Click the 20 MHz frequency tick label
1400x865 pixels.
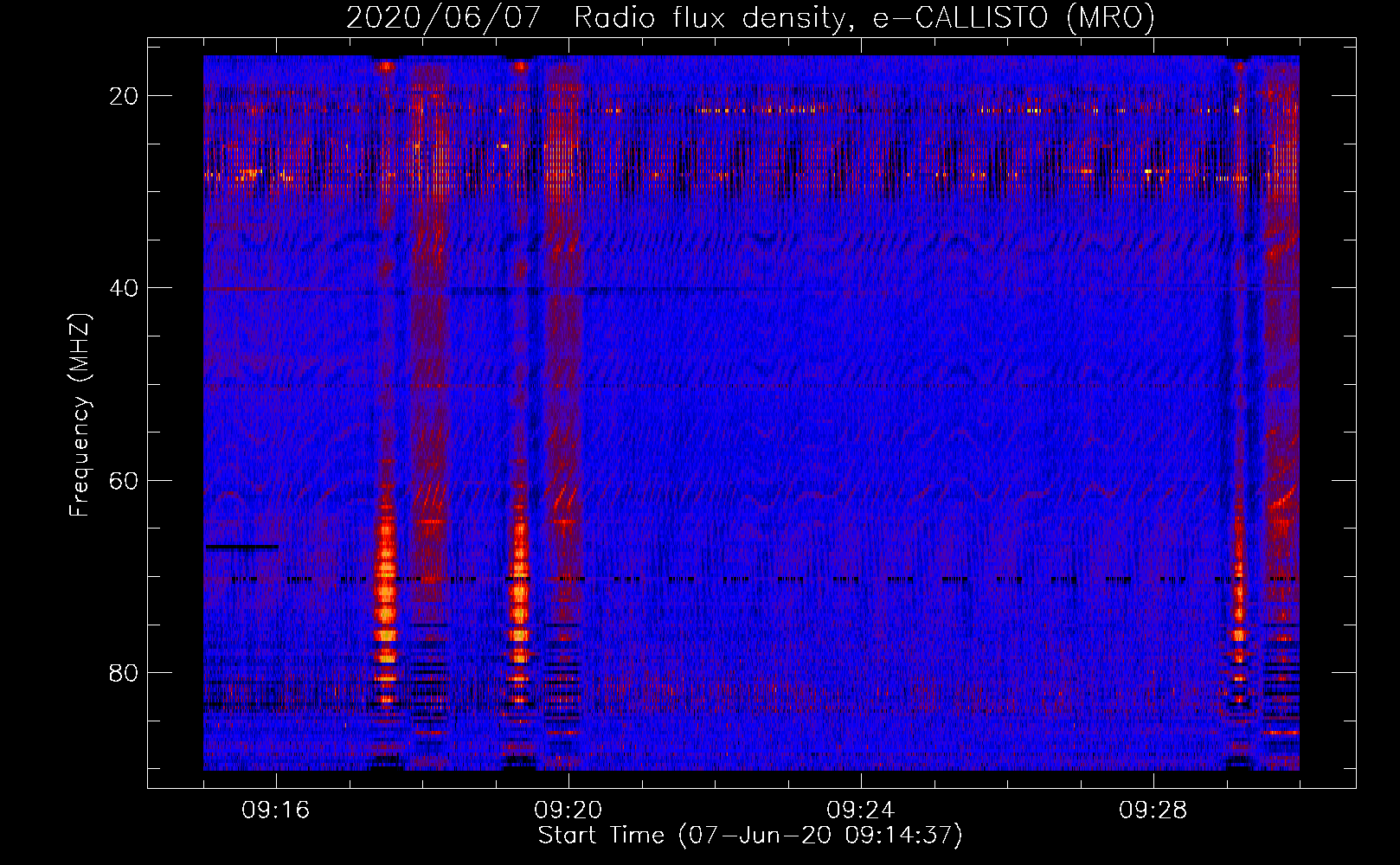pyautogui.click(x=124, y=96)
